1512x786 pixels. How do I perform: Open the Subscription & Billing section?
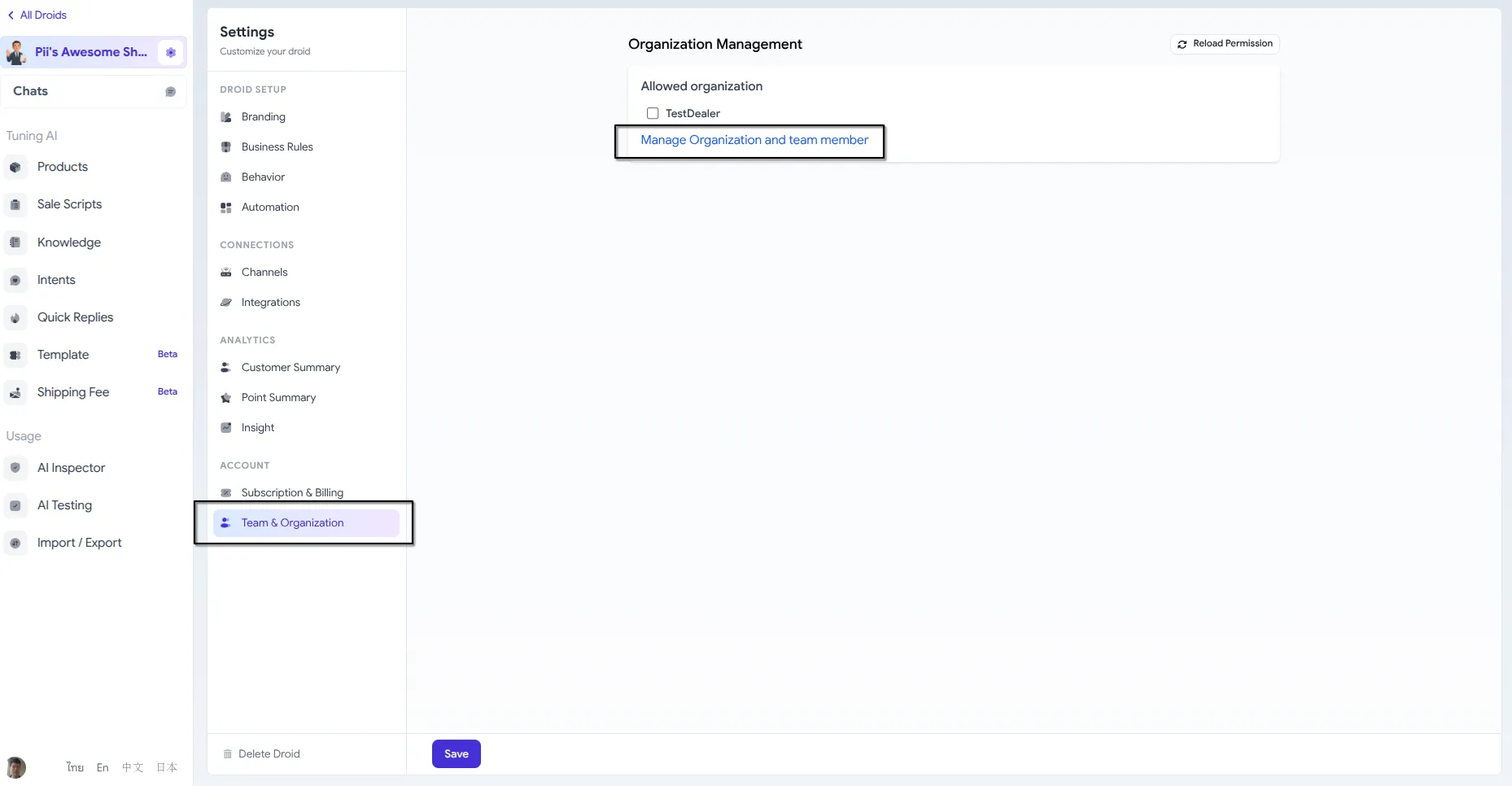click(292, 492)
